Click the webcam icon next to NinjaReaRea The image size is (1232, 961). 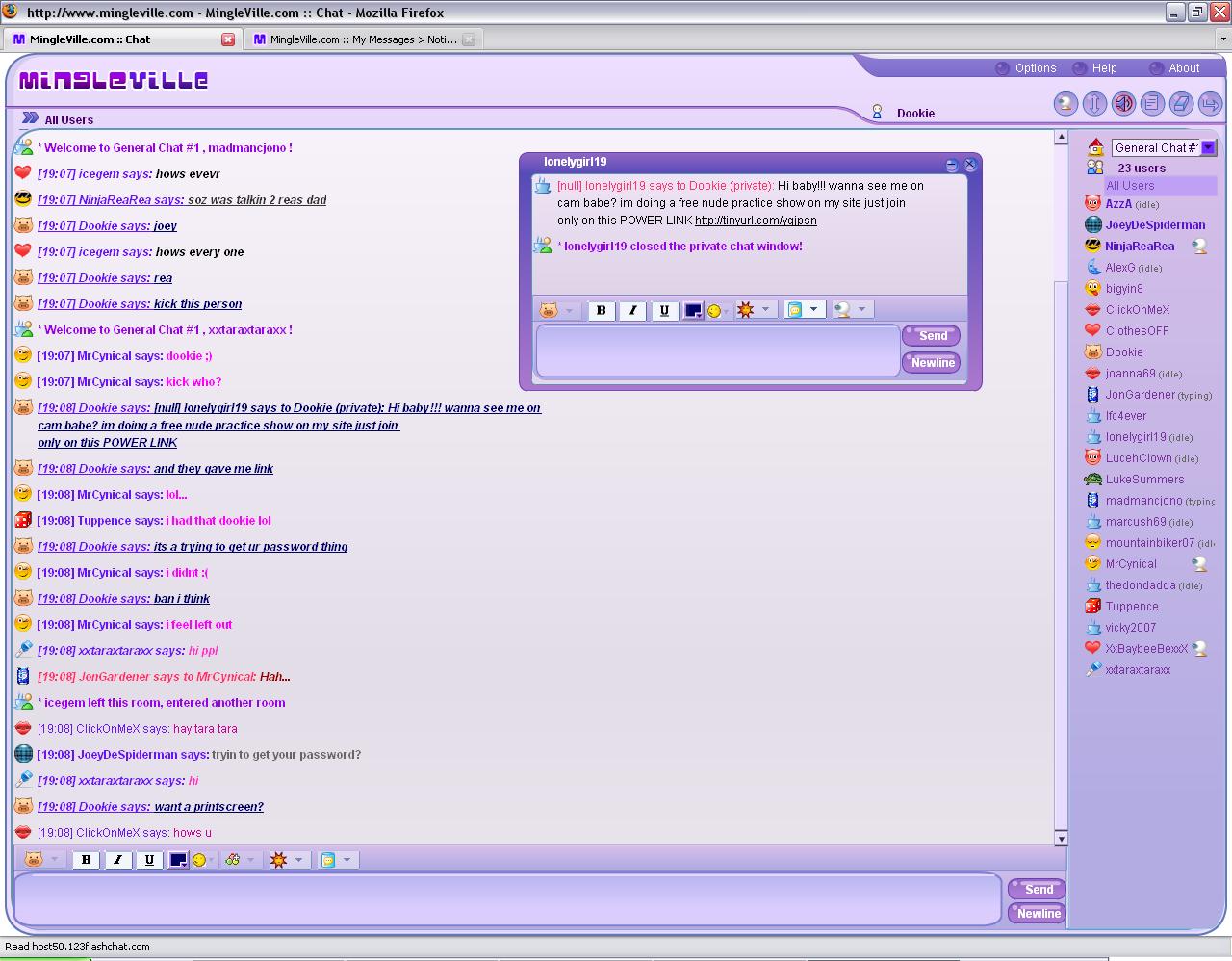tap(1199, 247)
